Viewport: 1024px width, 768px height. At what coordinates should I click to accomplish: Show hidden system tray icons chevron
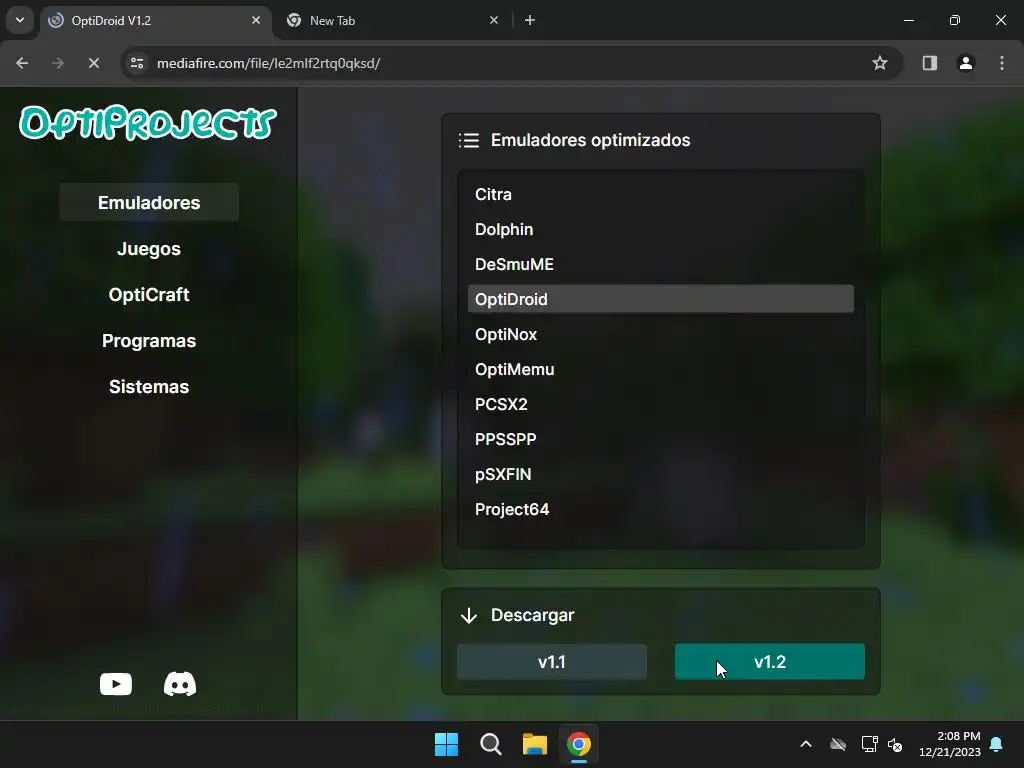tap(806, 744)
